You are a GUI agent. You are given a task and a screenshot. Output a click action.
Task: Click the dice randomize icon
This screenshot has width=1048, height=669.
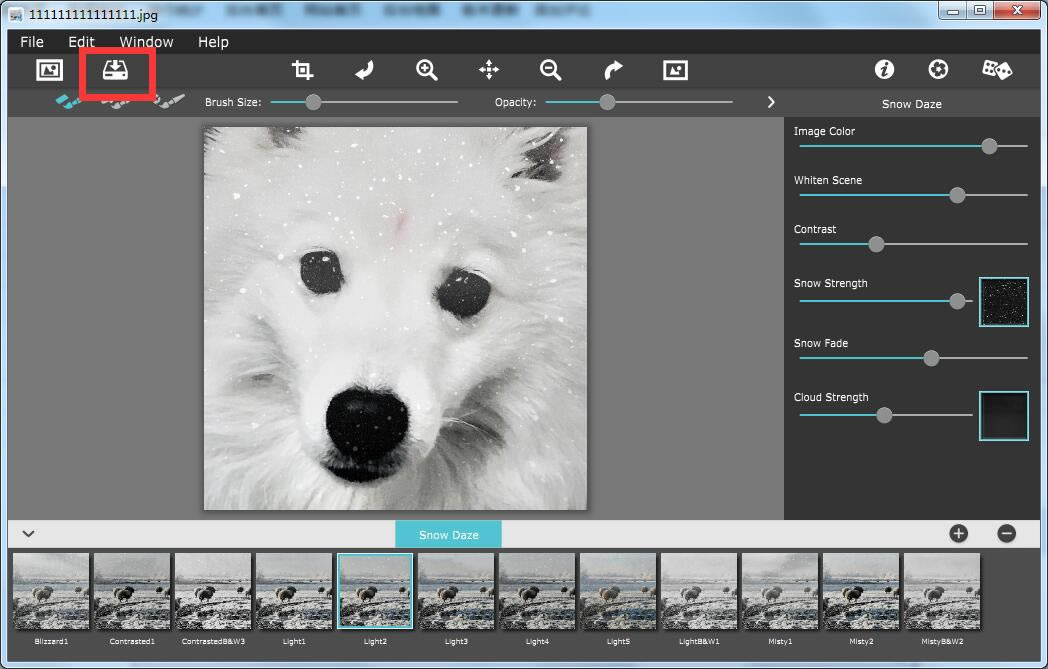(996, 69)
